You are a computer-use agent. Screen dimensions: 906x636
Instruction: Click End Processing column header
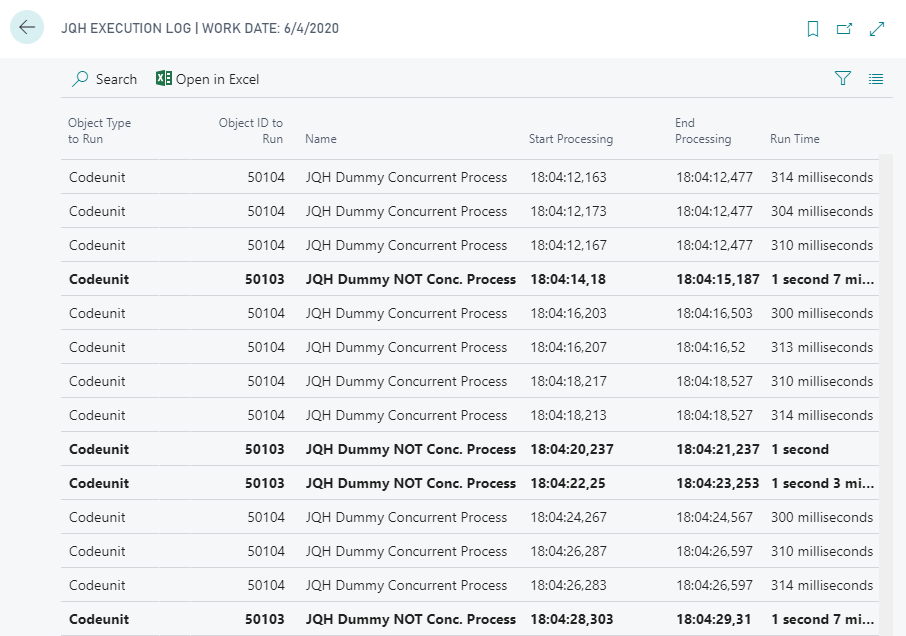[x=703, y=131]
